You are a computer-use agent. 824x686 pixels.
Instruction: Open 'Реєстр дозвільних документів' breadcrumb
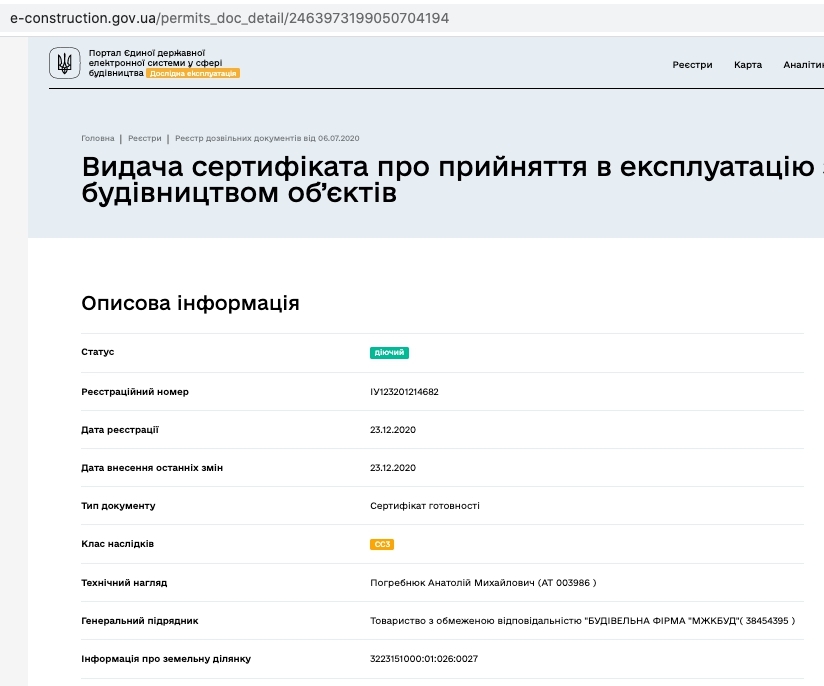coord(267,138)
